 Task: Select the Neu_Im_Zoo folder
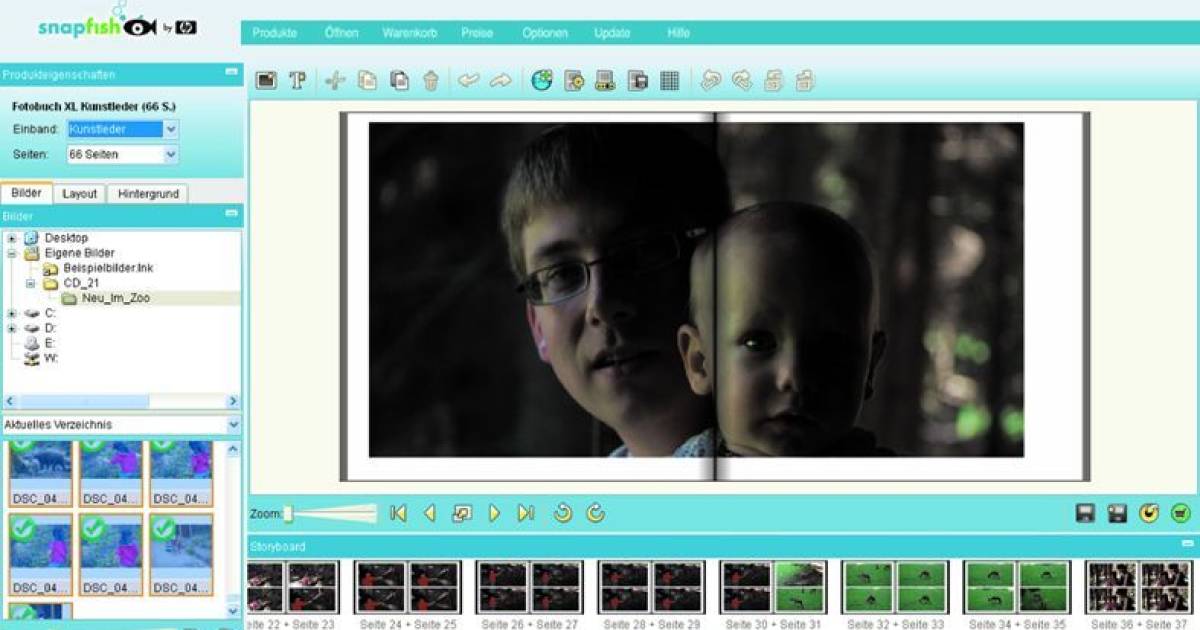[115, 298]
